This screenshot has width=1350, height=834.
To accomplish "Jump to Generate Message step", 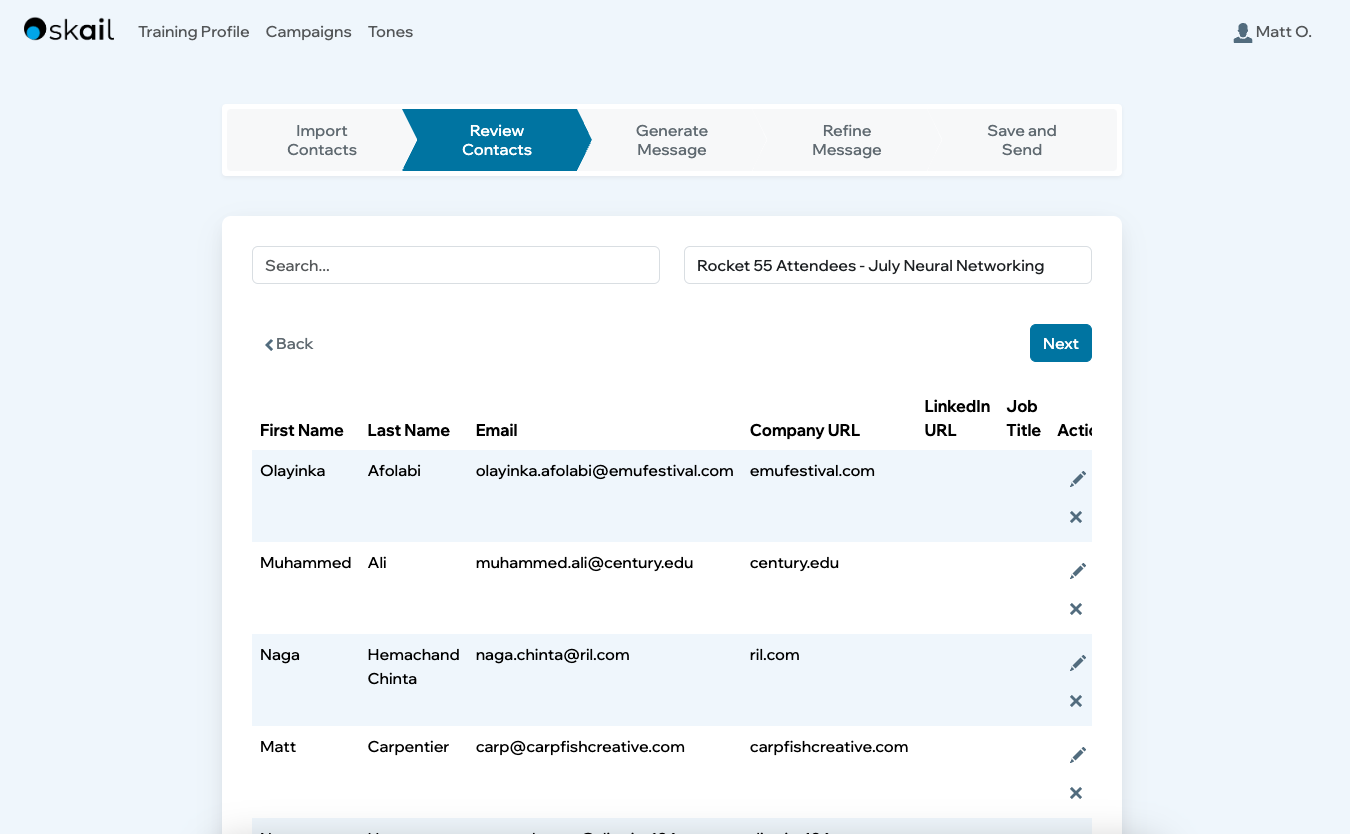I will [671, 140].
